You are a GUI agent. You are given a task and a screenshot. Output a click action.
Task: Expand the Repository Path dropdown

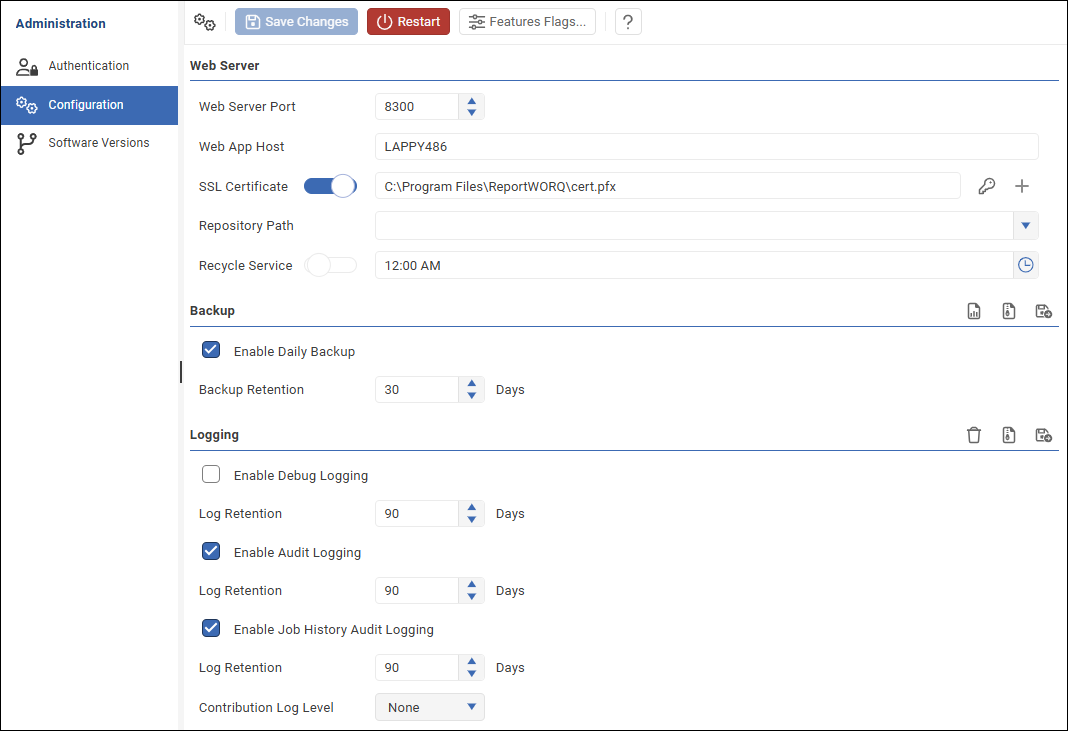[1025, 226]
